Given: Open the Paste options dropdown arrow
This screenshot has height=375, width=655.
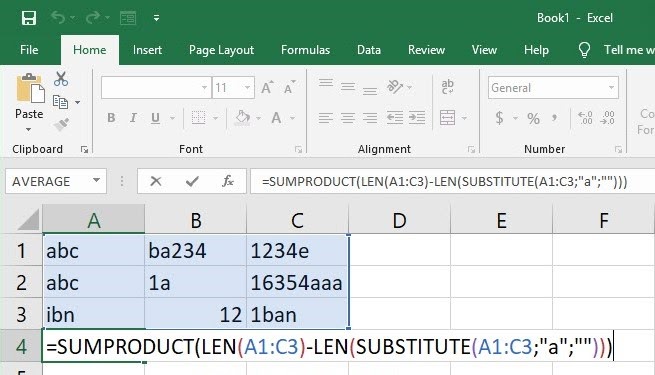Looking at the screenshot, I should [x=28, y=129].
